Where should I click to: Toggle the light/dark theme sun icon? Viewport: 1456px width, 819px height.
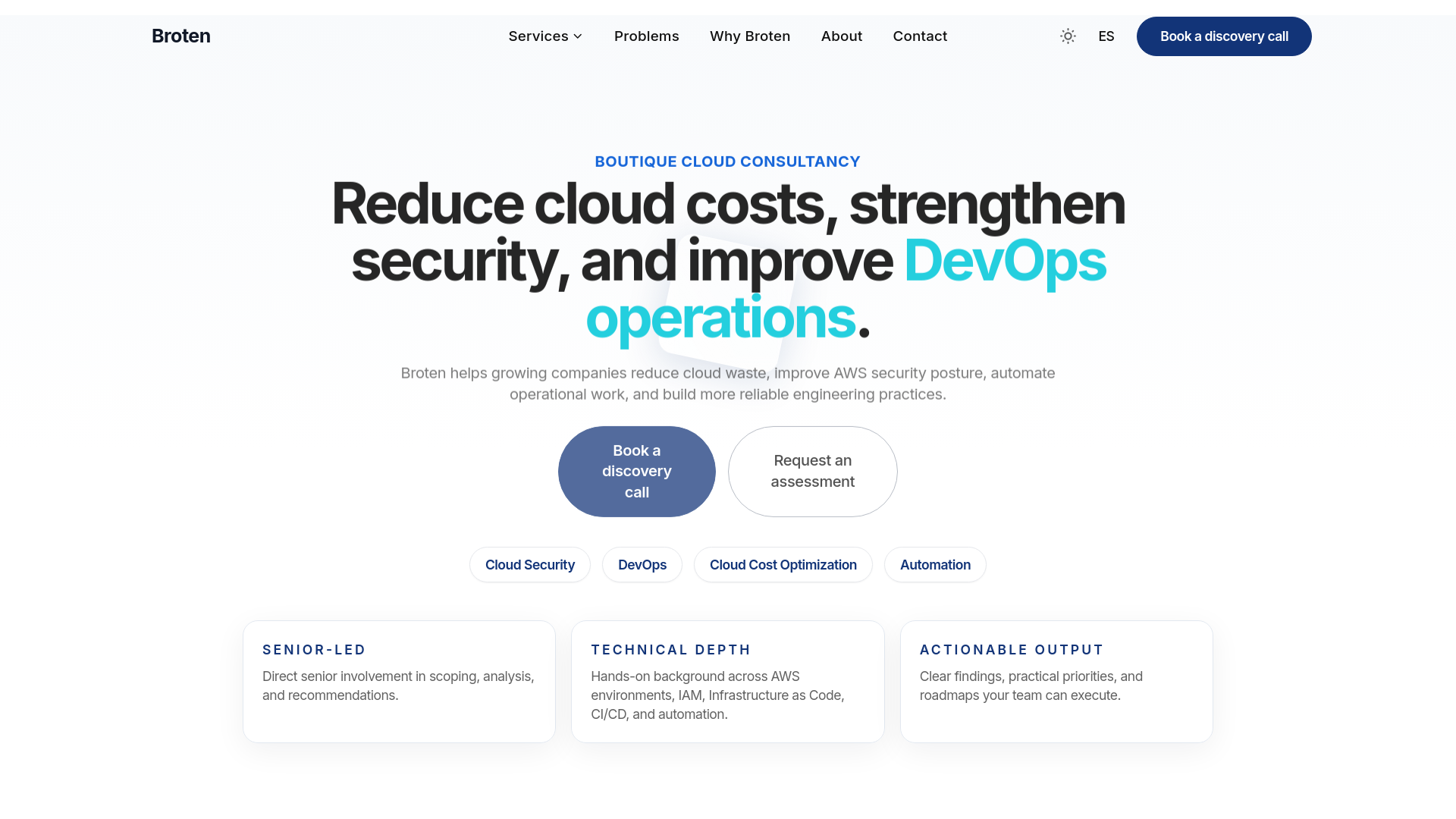tap(1068, 36)
